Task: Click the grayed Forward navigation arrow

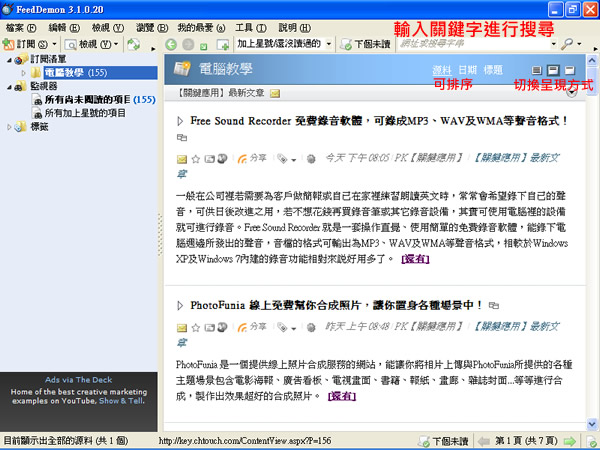Action: click(x=188, y=45)
